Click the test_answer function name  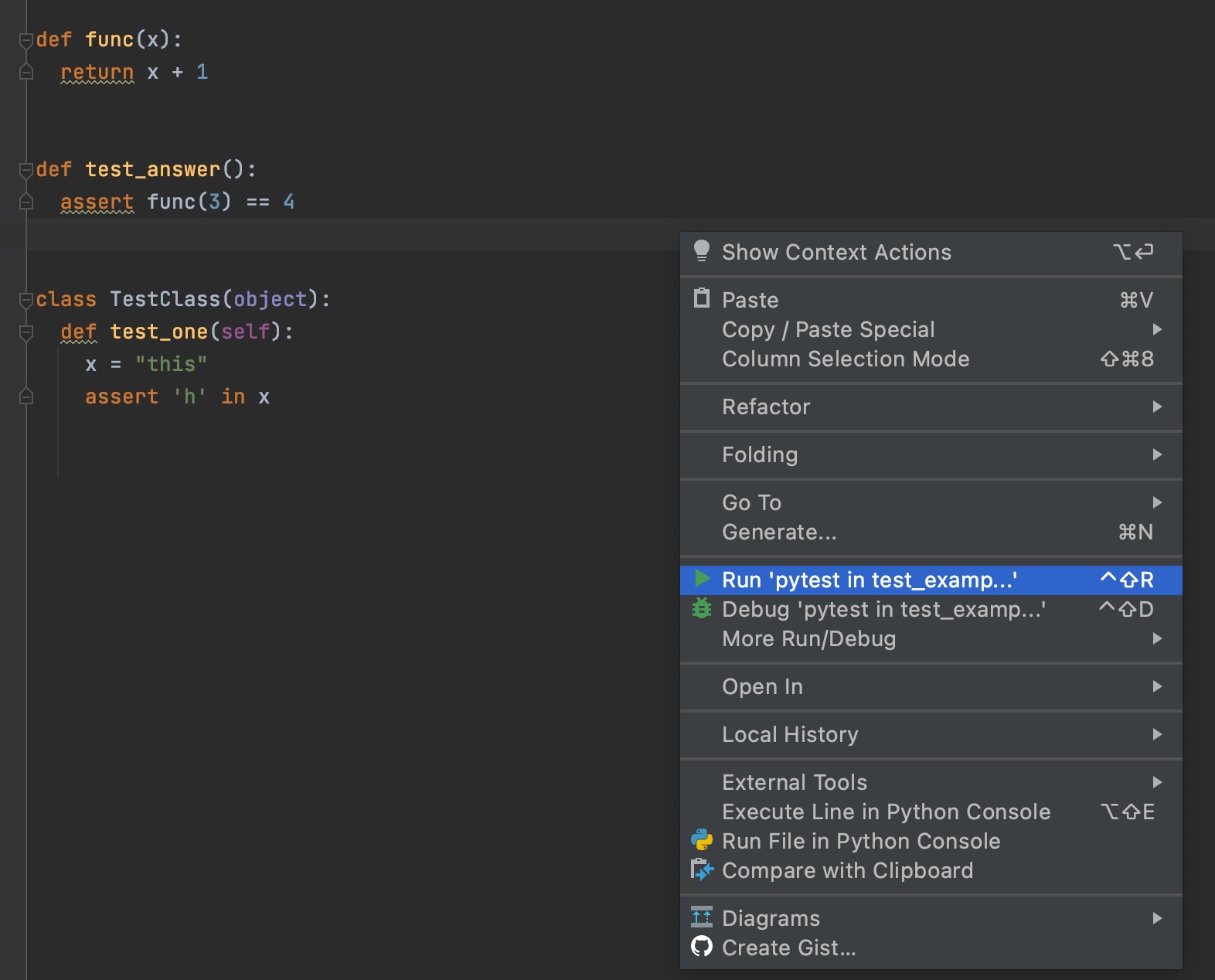coord(152,169)
